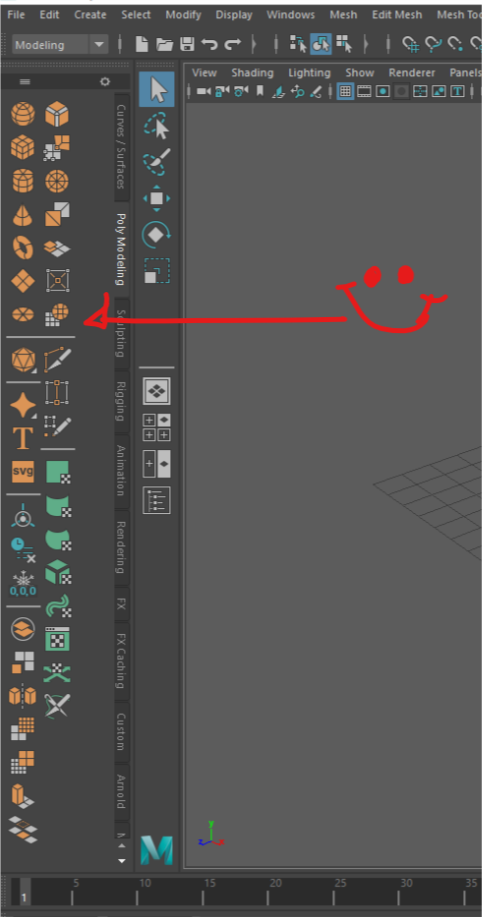The width and height of the screenshot is (482, 917).
Task: Open the shelf hamburger menu
Action: pos(25,82)
